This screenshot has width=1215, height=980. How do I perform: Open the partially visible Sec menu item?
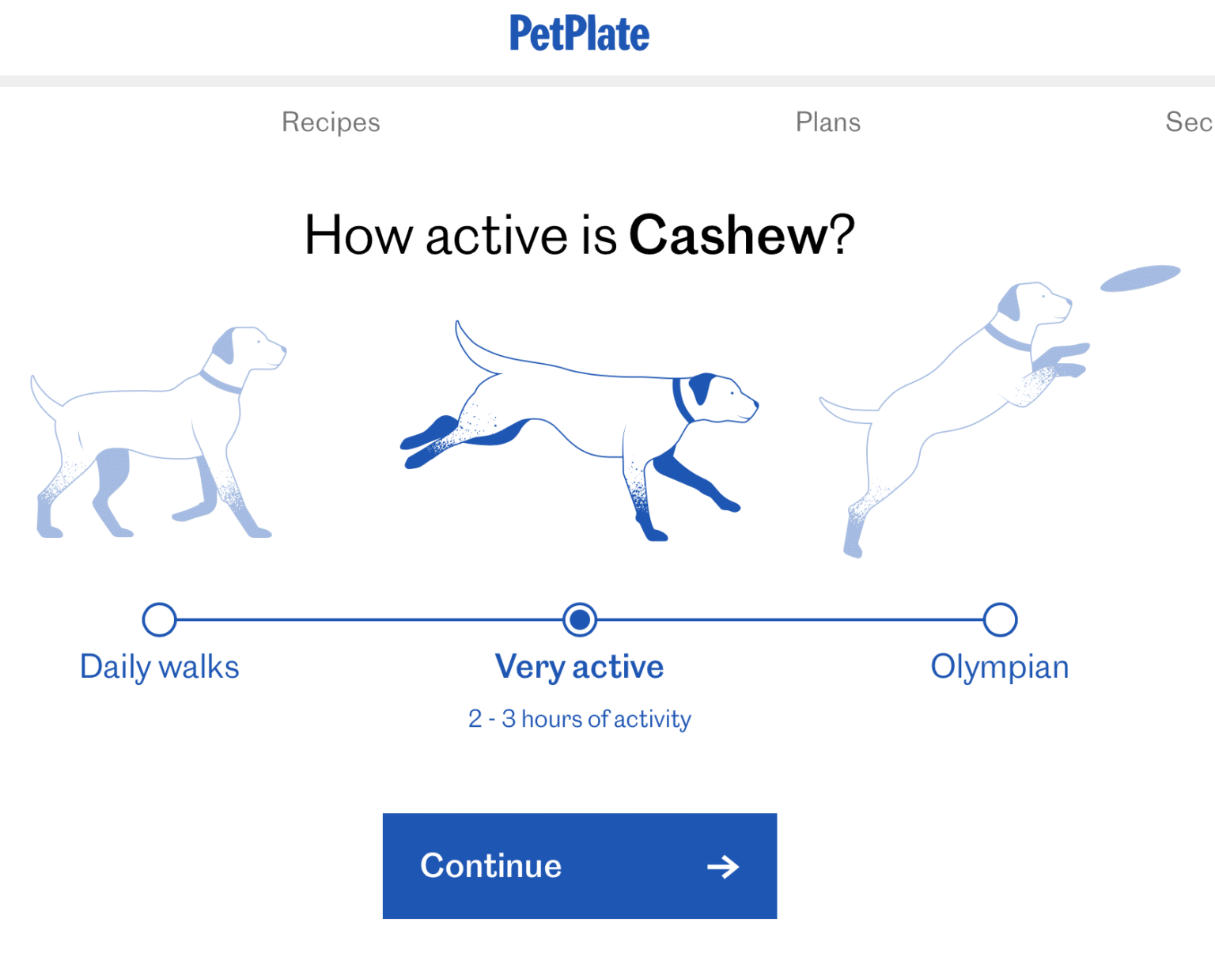[x=1189, y=122]
